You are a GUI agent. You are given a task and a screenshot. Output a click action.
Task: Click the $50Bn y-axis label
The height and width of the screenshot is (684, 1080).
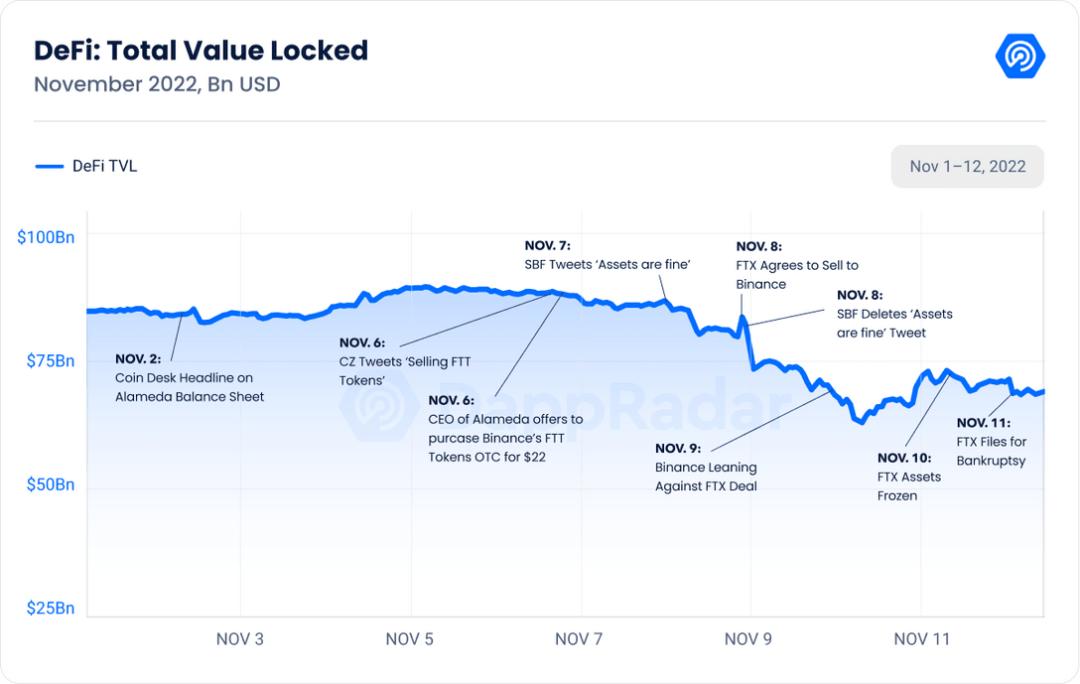click(x=50, y=485)
